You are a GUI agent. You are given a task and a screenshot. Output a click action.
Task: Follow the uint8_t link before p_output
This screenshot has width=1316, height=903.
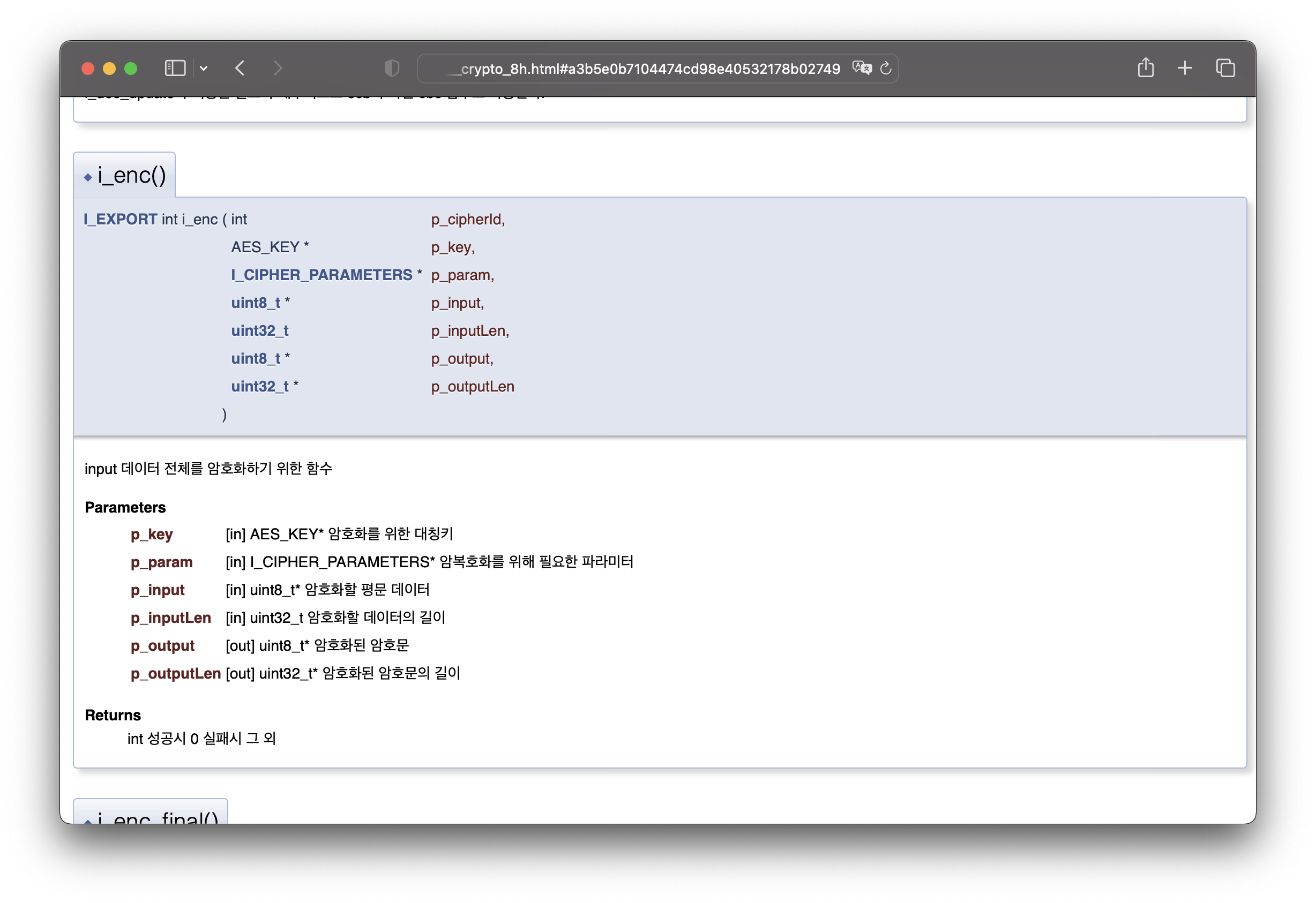click(x=256, y=358)
